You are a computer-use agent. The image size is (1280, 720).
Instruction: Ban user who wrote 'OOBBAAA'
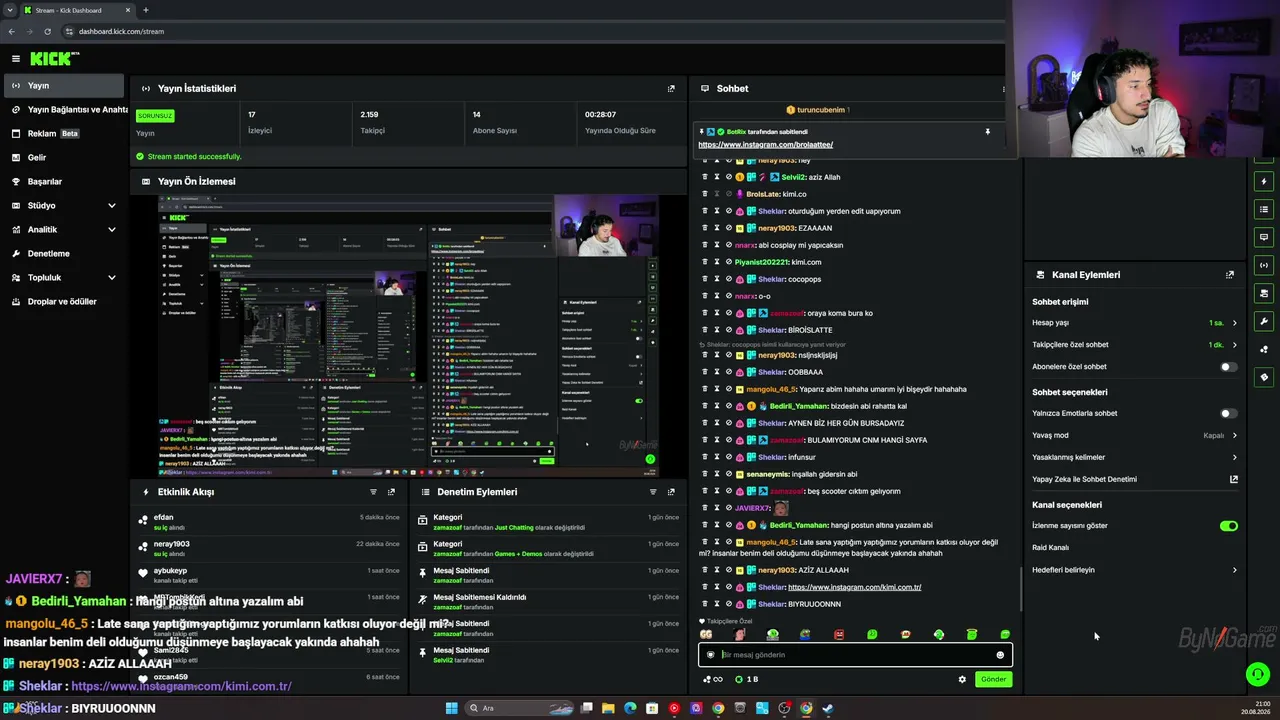coord(728,372)
